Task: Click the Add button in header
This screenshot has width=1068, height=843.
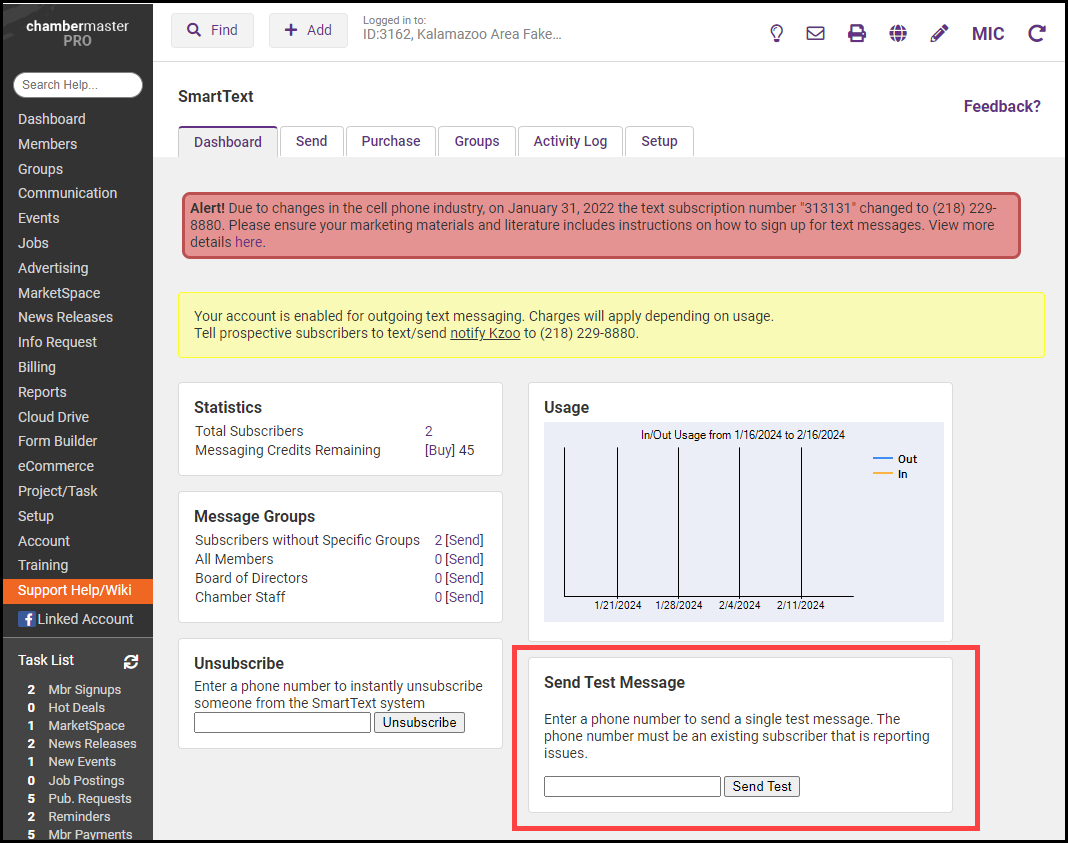Action: (308, 30)
